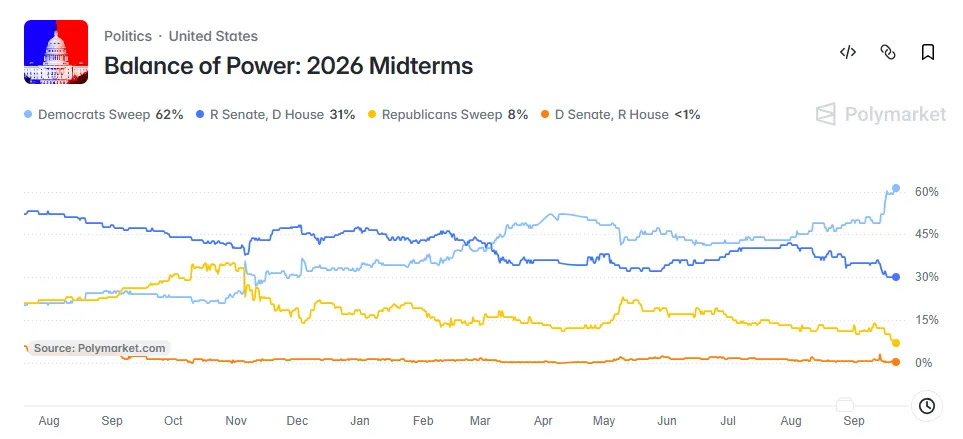This screenshot has width=963, height=439.
Task: Click the dark blue R Senate endpoint dot
Action: click(x=896, y=277)
